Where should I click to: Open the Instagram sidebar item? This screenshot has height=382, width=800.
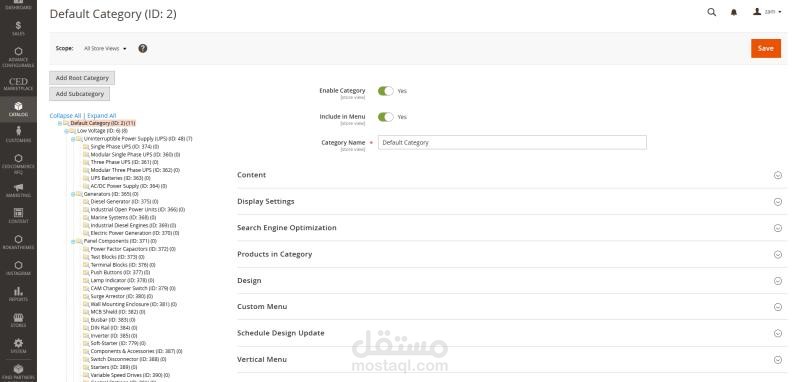point(18,268)
